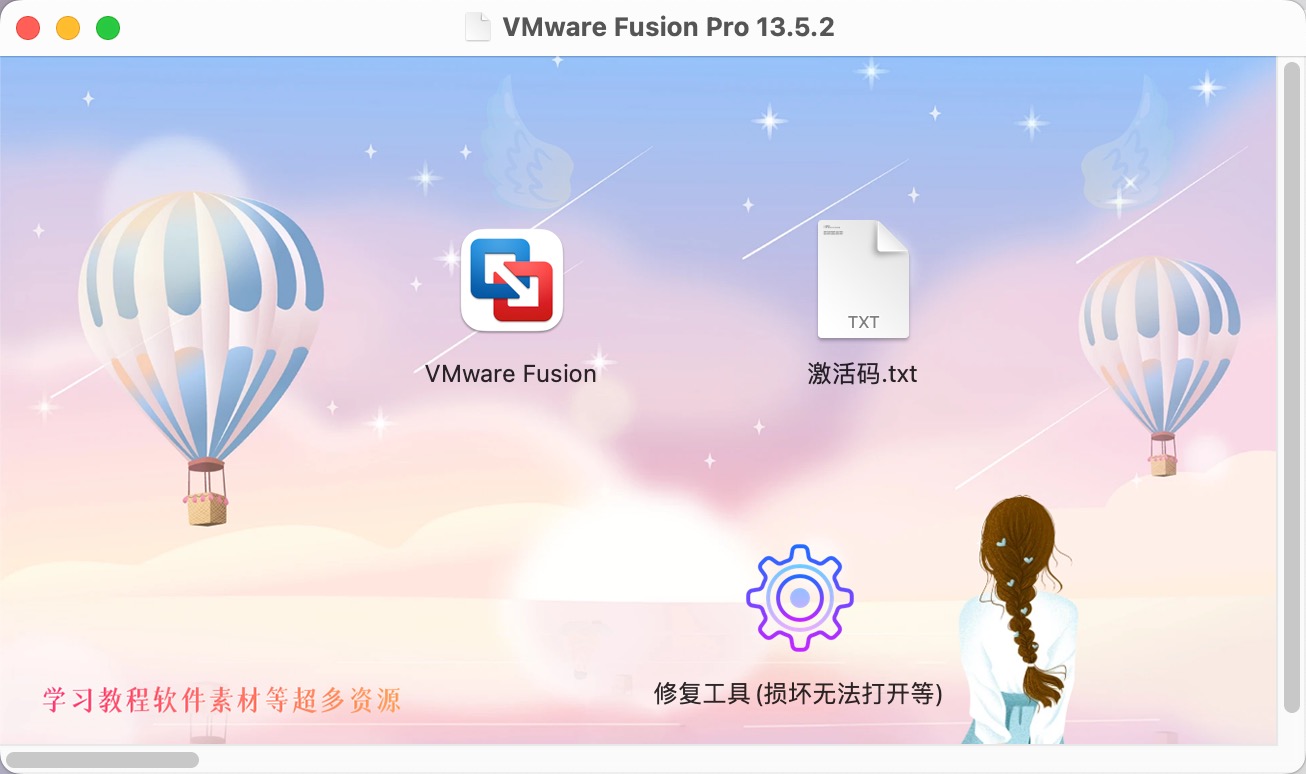Click the empty vertical scrollbar track below thumb
The height and width of the screenshot is (774, 1306).
(x=1292, y=727)
